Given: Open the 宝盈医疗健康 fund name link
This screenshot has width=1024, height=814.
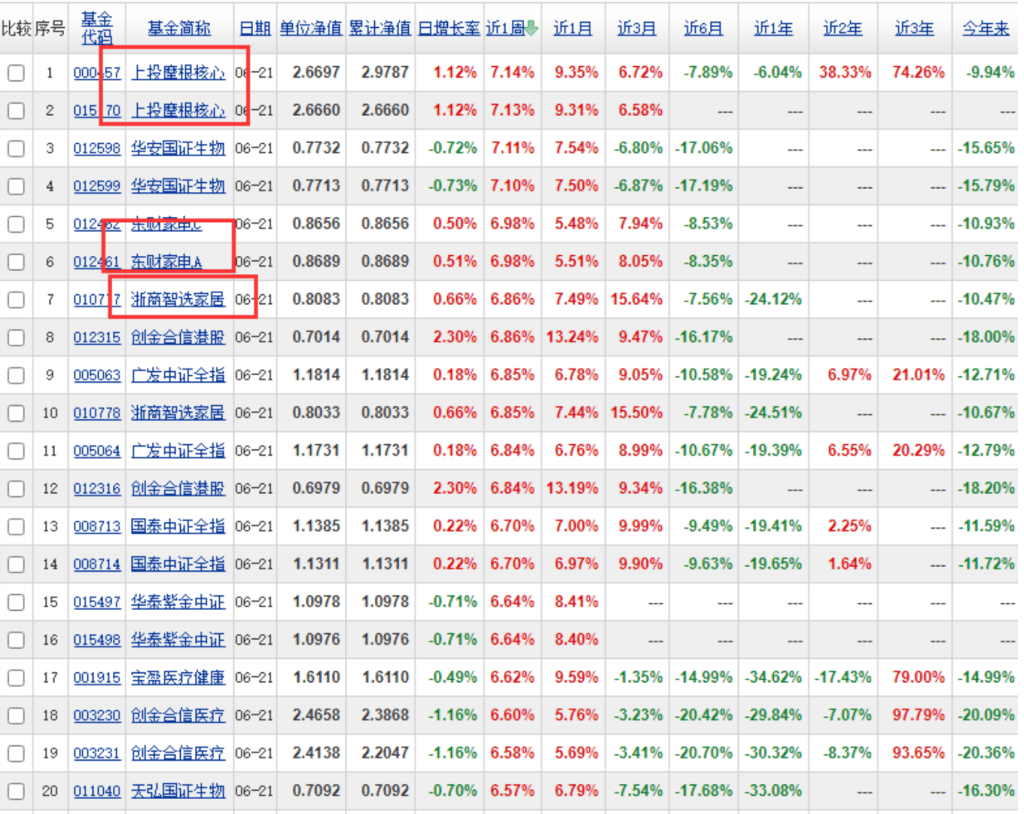Looking at the screenshot, I should point(178,678).
